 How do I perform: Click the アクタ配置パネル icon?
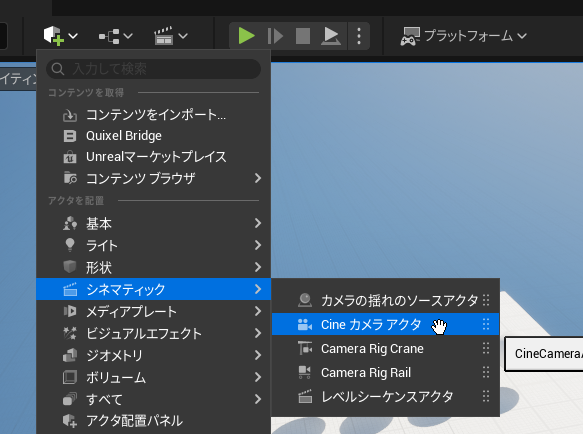click(70, 421)
